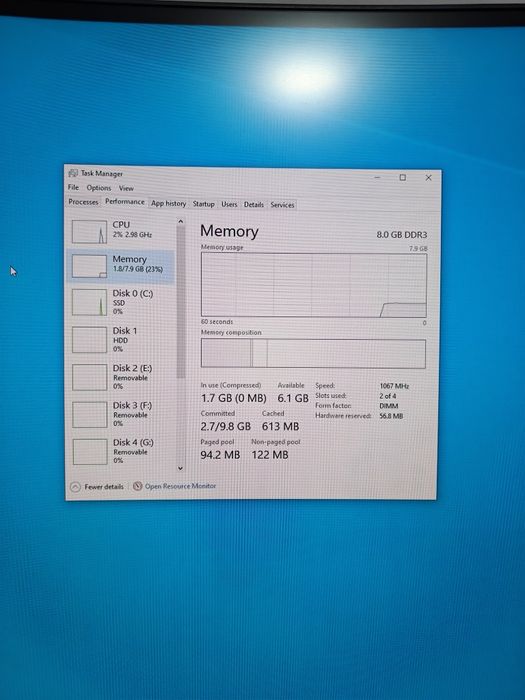Click the 8.0 GB DDR3 label

pyautogui.click(x=402, y=234)
